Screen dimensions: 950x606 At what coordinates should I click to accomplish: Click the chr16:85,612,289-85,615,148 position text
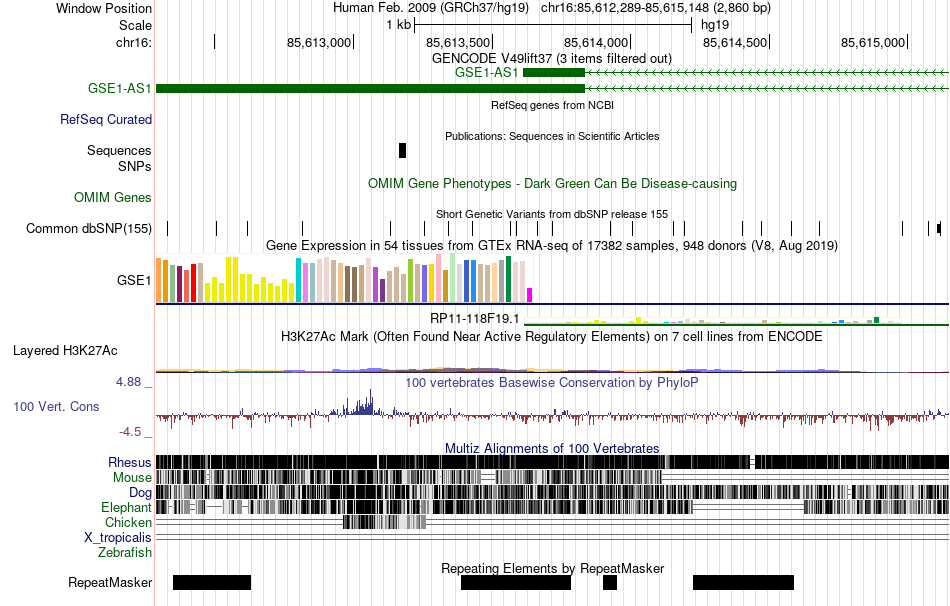[656, 8]
